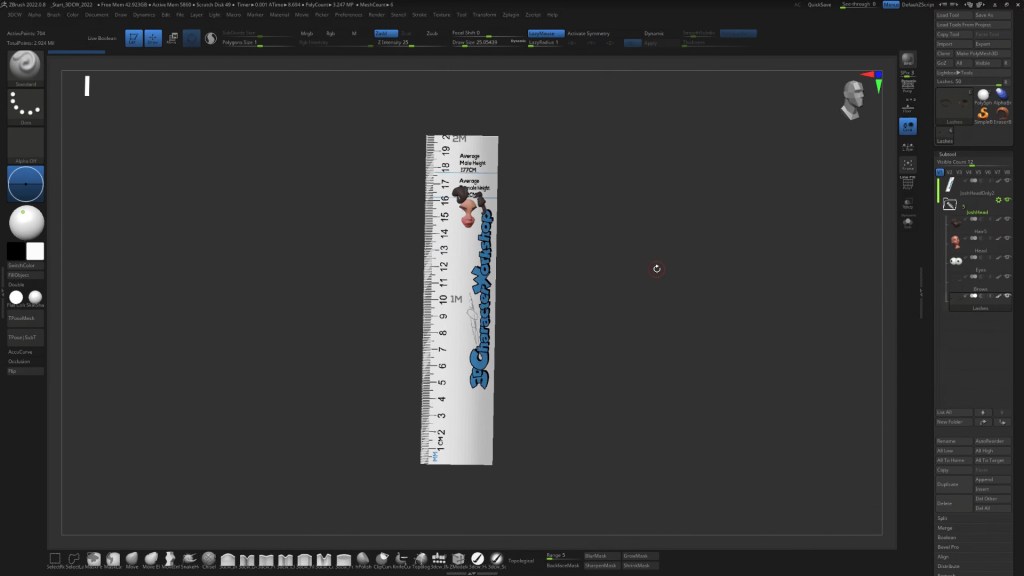Click the black main color swatch
This screenshot has height=576, width=1024.
click(x=16, y=251)
